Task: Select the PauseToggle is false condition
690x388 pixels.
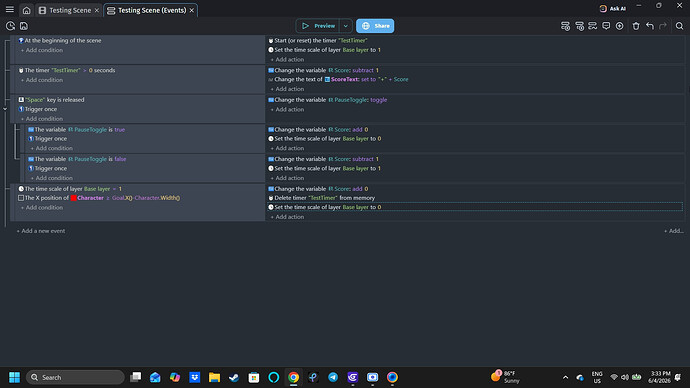Action: click(77, 159)
